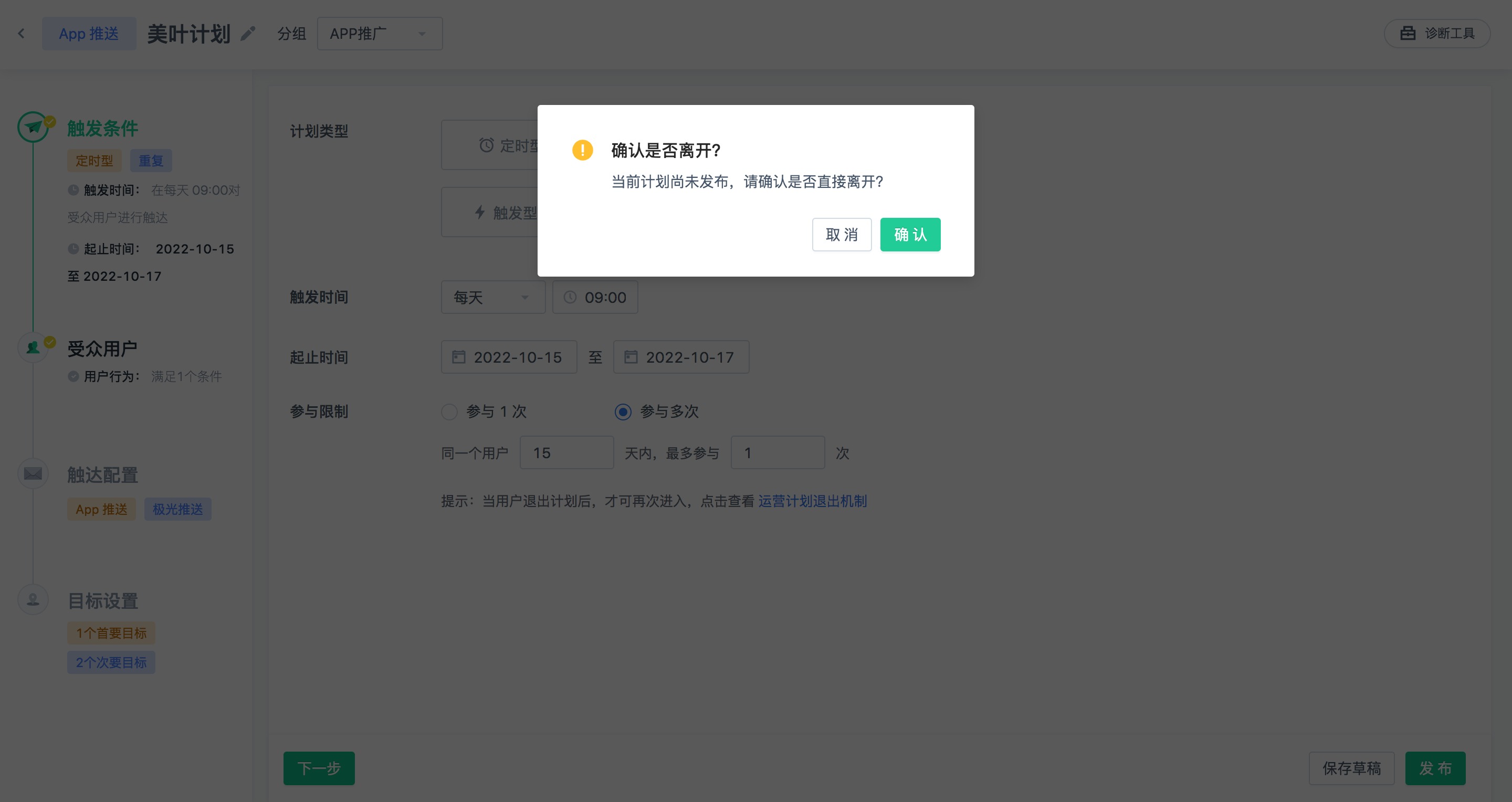Click the 09:00 time picker field
Image resolution: width=1512 pixels, height=802 pixels.
click(x=595, y=298)
